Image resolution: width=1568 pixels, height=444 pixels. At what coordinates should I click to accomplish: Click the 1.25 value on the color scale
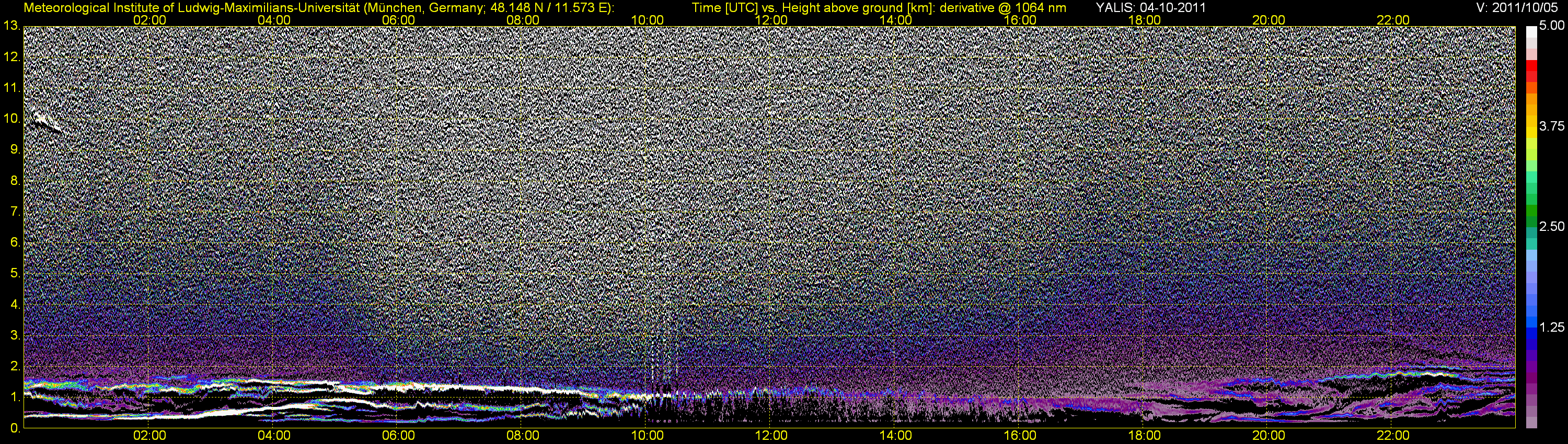point(1552,327)
